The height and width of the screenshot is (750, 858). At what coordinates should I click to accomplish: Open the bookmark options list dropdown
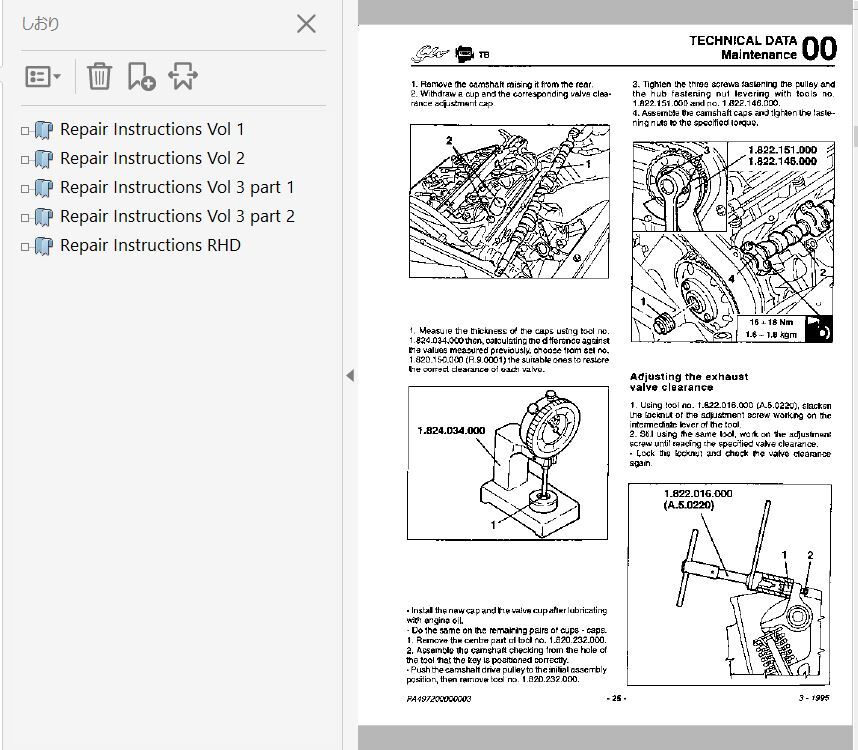pyautogui.click(x=43, y=77)
